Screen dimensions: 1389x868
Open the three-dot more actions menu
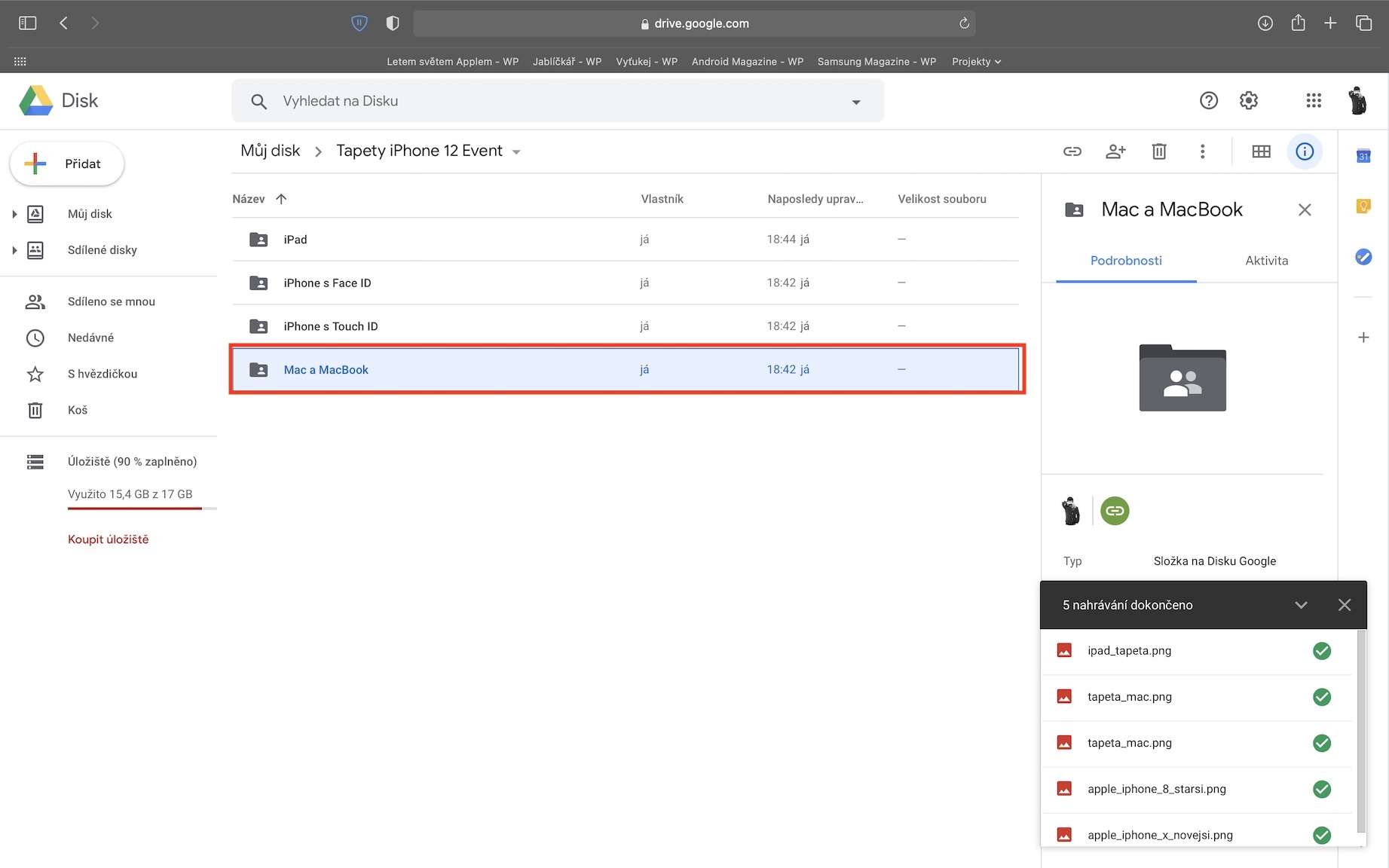[1202, 151]
